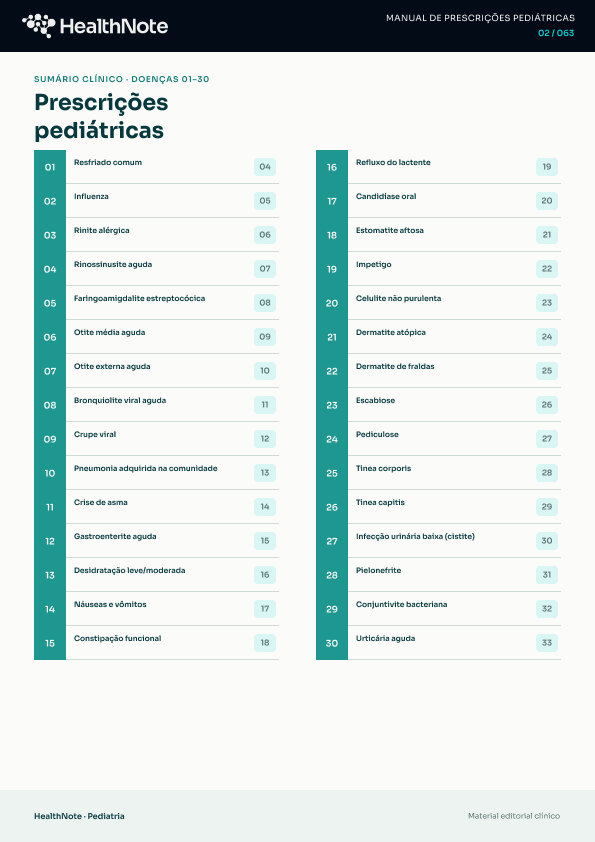The height and width of the screenshot is (842, 595).
Task: Click page badge 12 for Crupe viral
Action: tap(265, 439)
